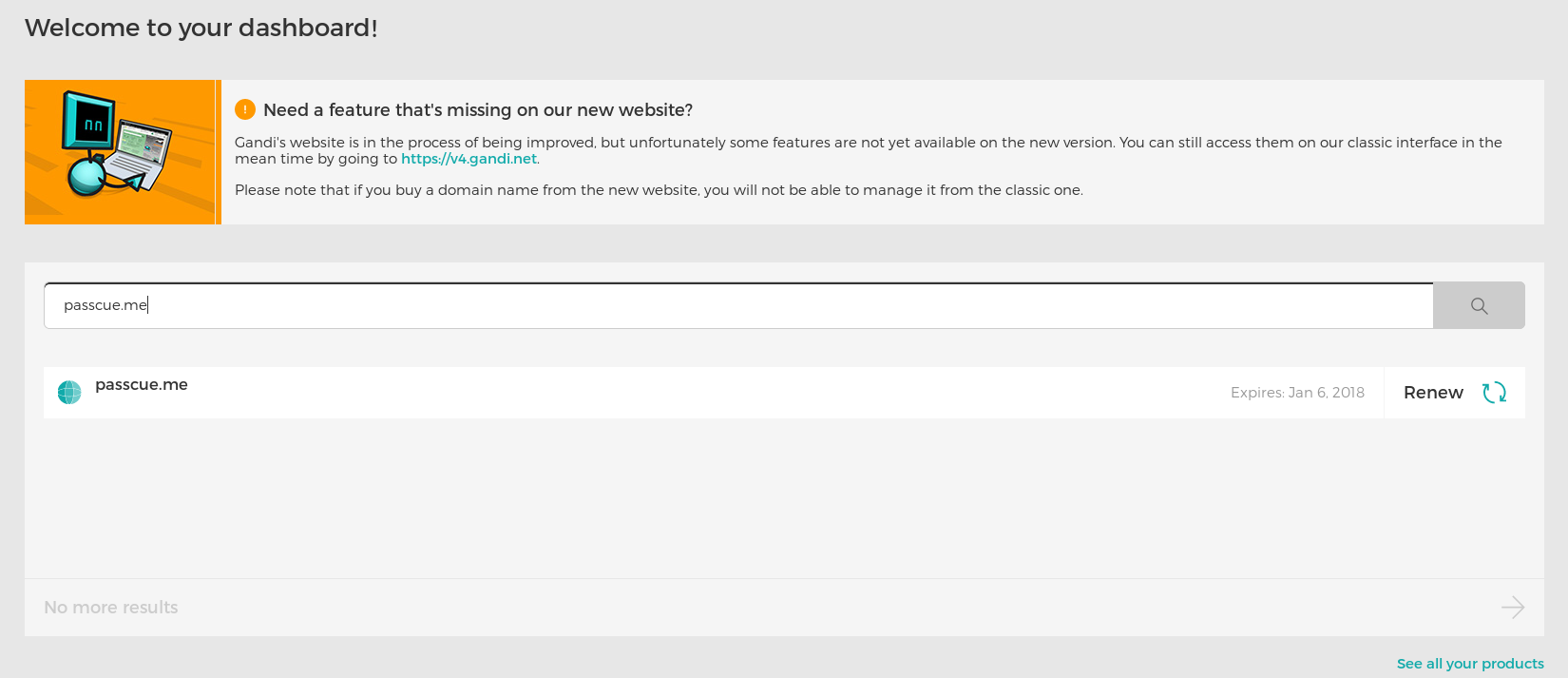This screenshot has width=1568, height=678.
Task: Click the Welcome to your dashboard heading
Action: pos(201,28)
